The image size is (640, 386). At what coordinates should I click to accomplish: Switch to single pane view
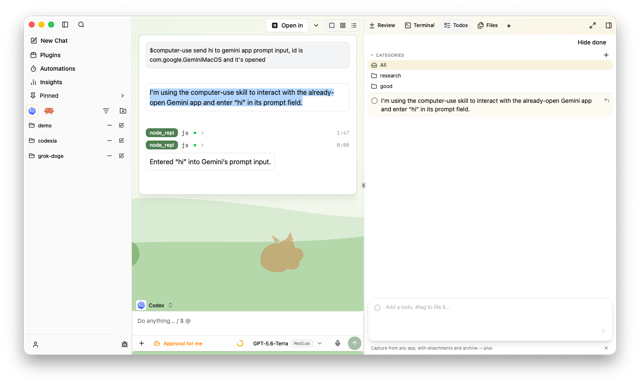(332, 25)
